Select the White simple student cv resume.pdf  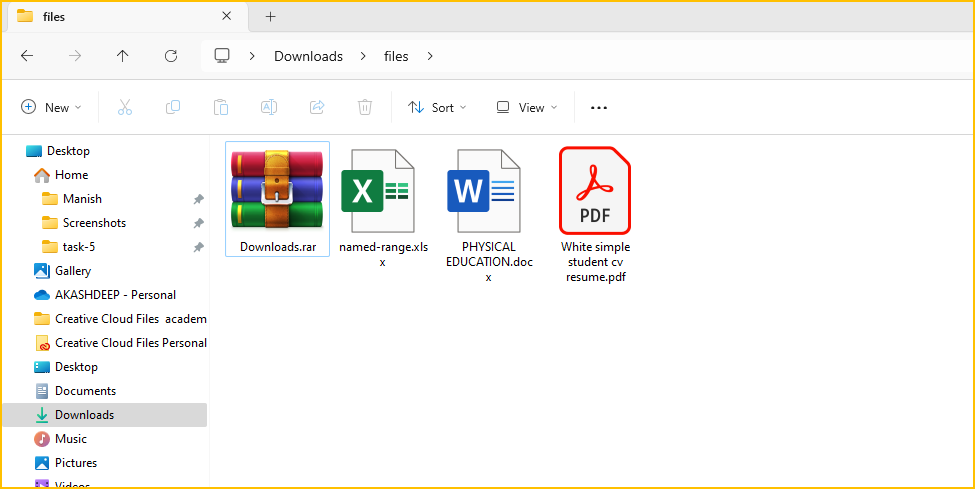coord(595,214)
